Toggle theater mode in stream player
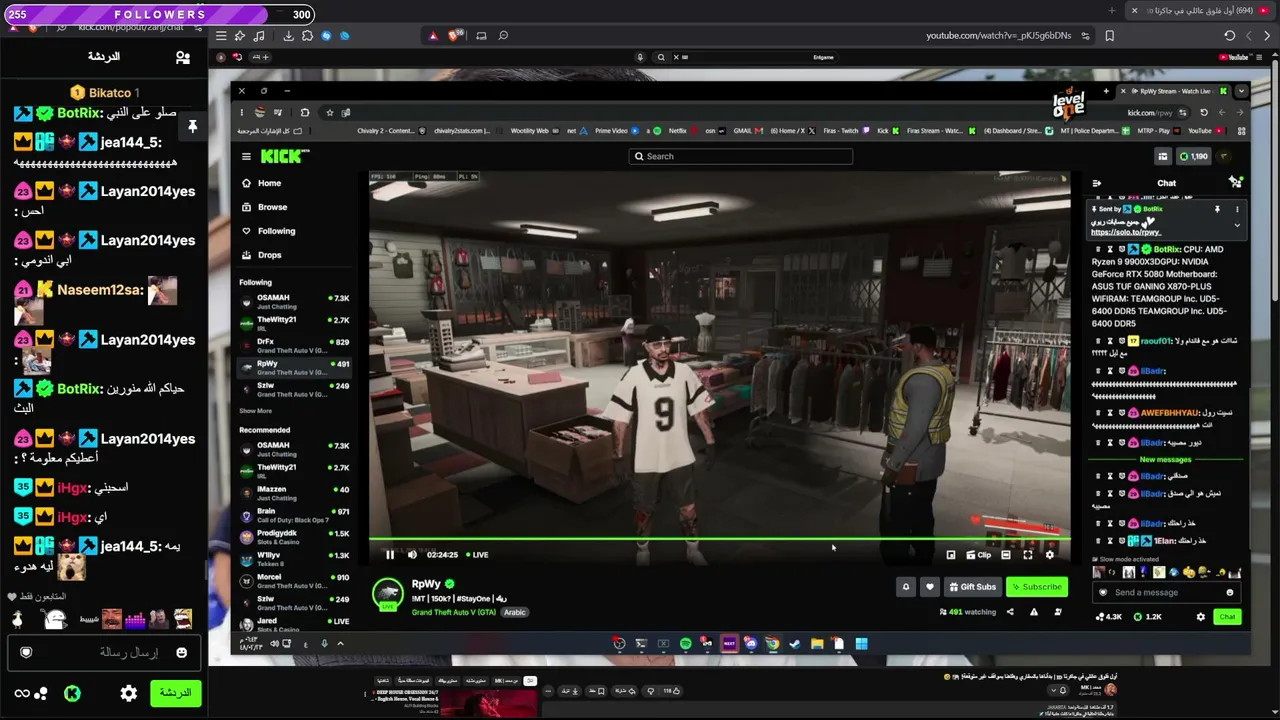This screenshot has width=1280, height=720. tap(1006, 555)
